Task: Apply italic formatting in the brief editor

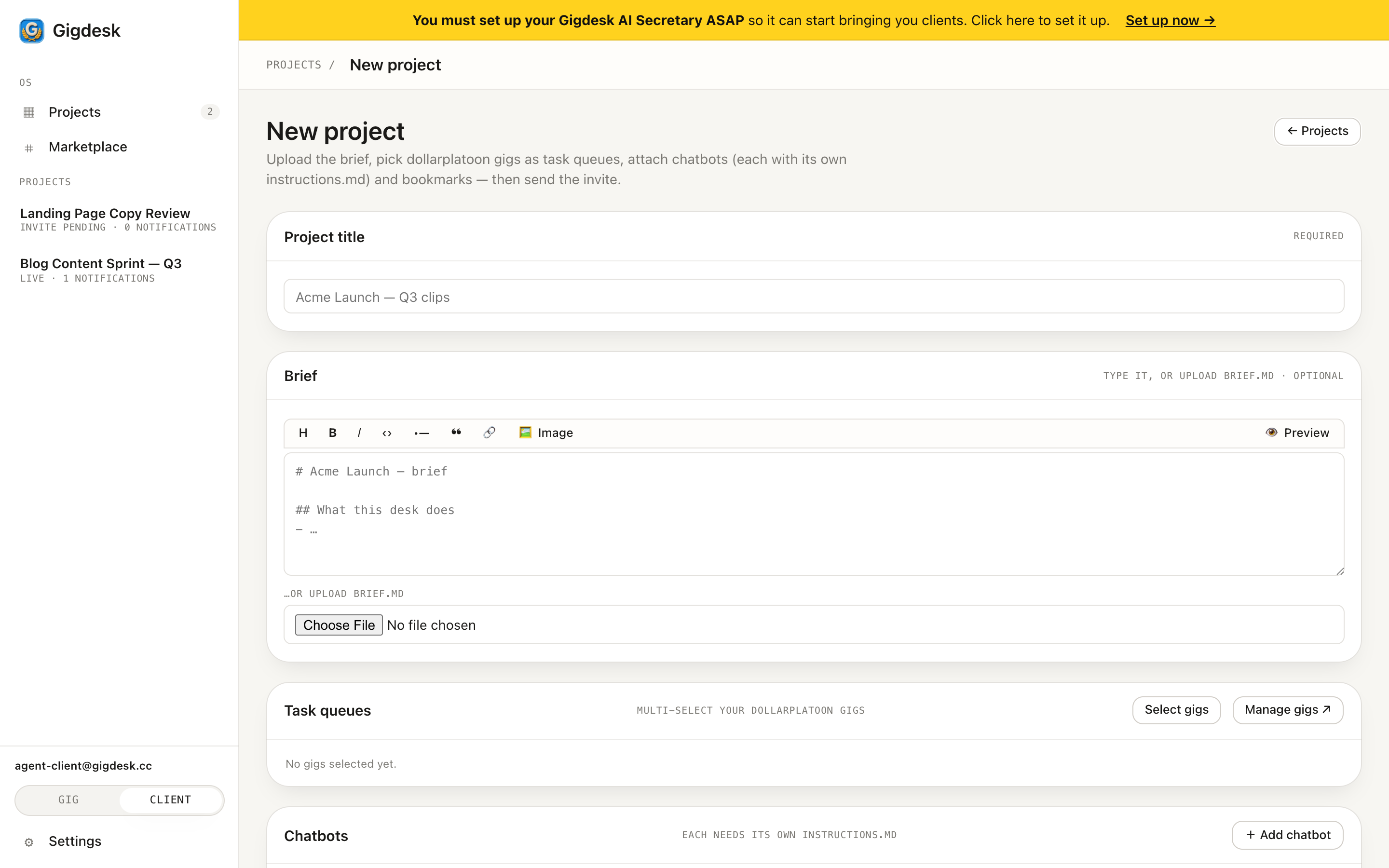Action: point(359,433)
